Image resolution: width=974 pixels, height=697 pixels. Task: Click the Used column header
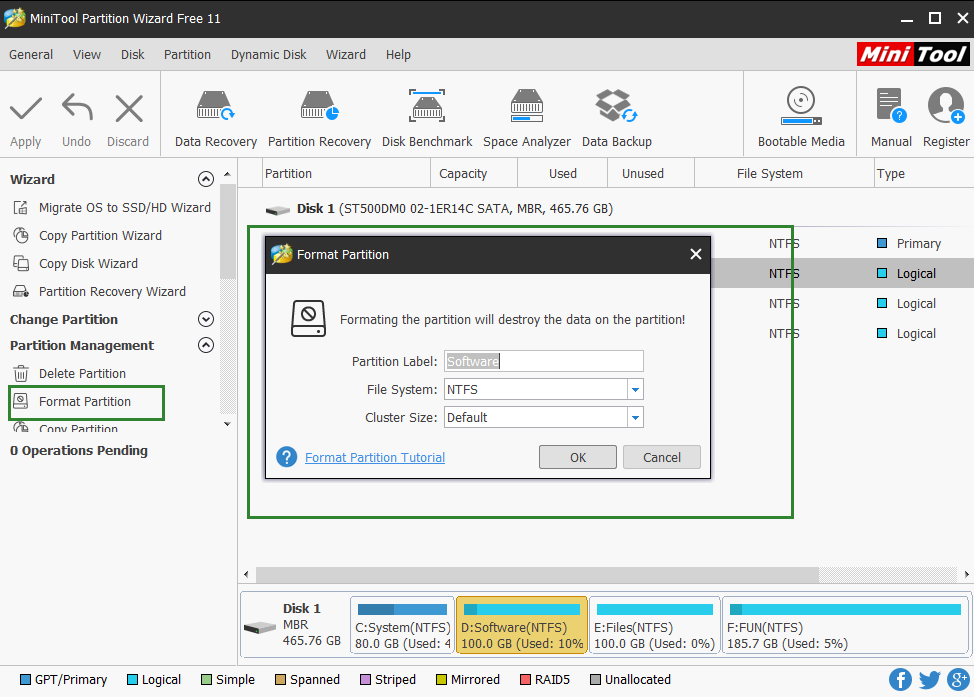tap(563, 174)
